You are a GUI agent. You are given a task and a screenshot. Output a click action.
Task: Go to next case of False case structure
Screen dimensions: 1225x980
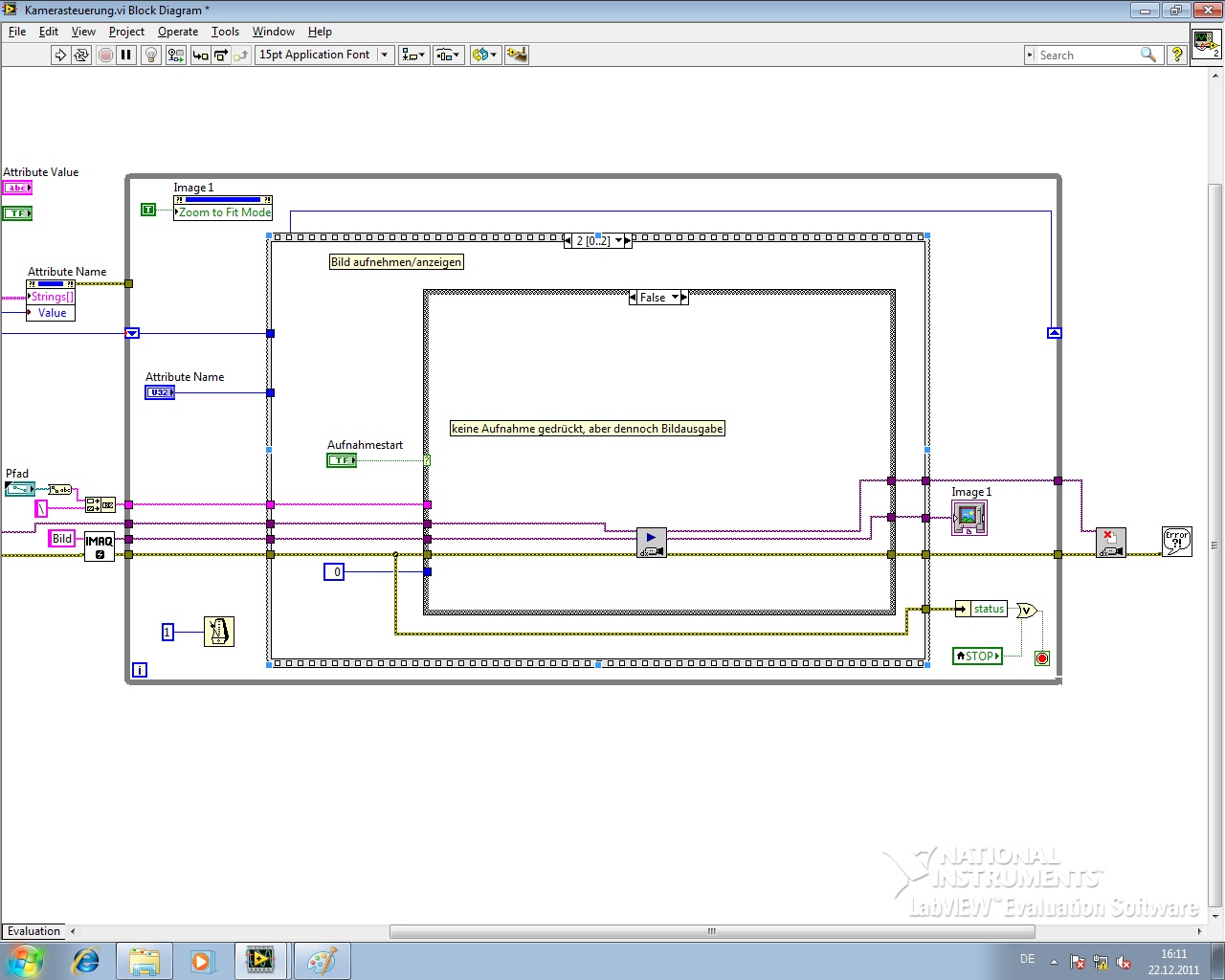click(684, 298)
